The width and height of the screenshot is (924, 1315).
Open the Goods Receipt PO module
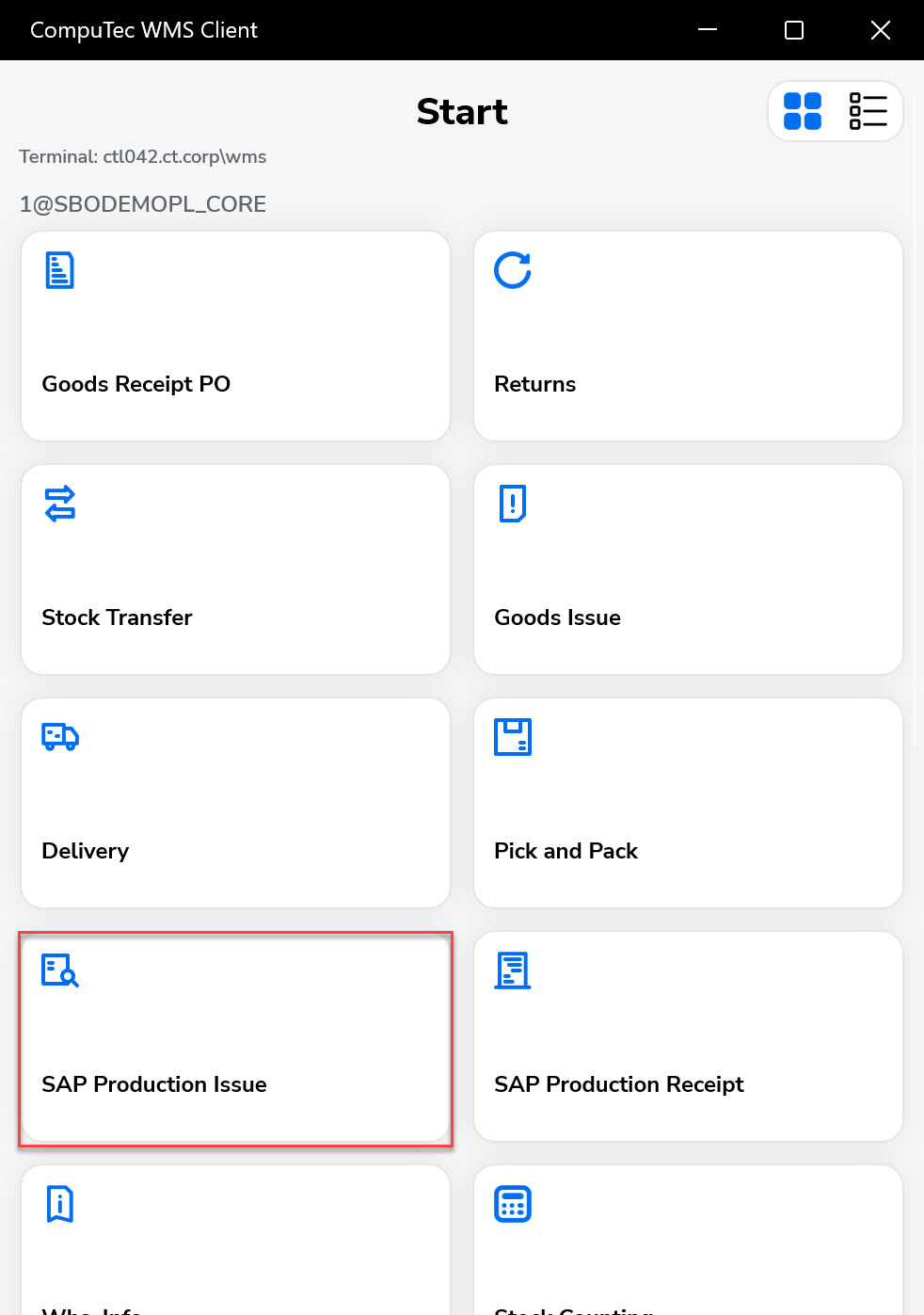tap(235, 336)
